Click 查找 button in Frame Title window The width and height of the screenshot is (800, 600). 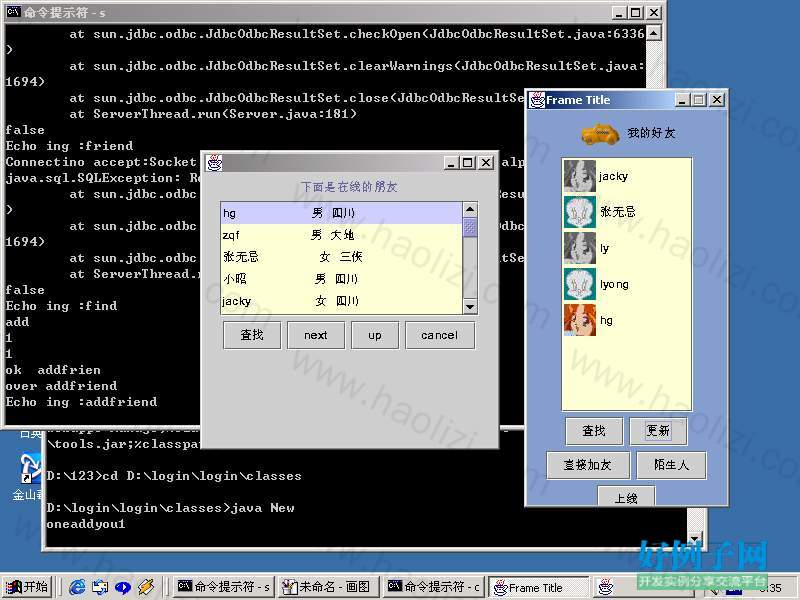point(594,431)
